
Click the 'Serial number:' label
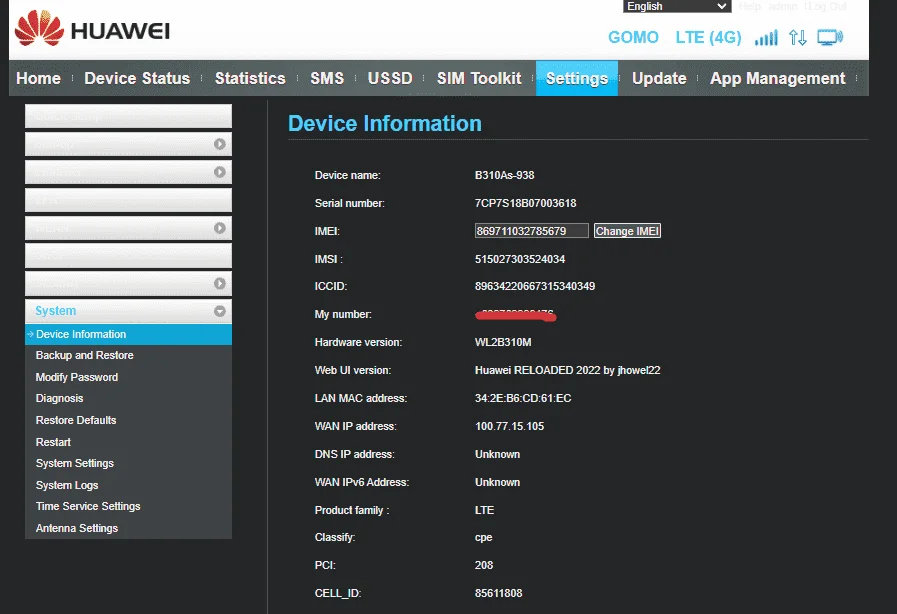click(x=350, y=203)
